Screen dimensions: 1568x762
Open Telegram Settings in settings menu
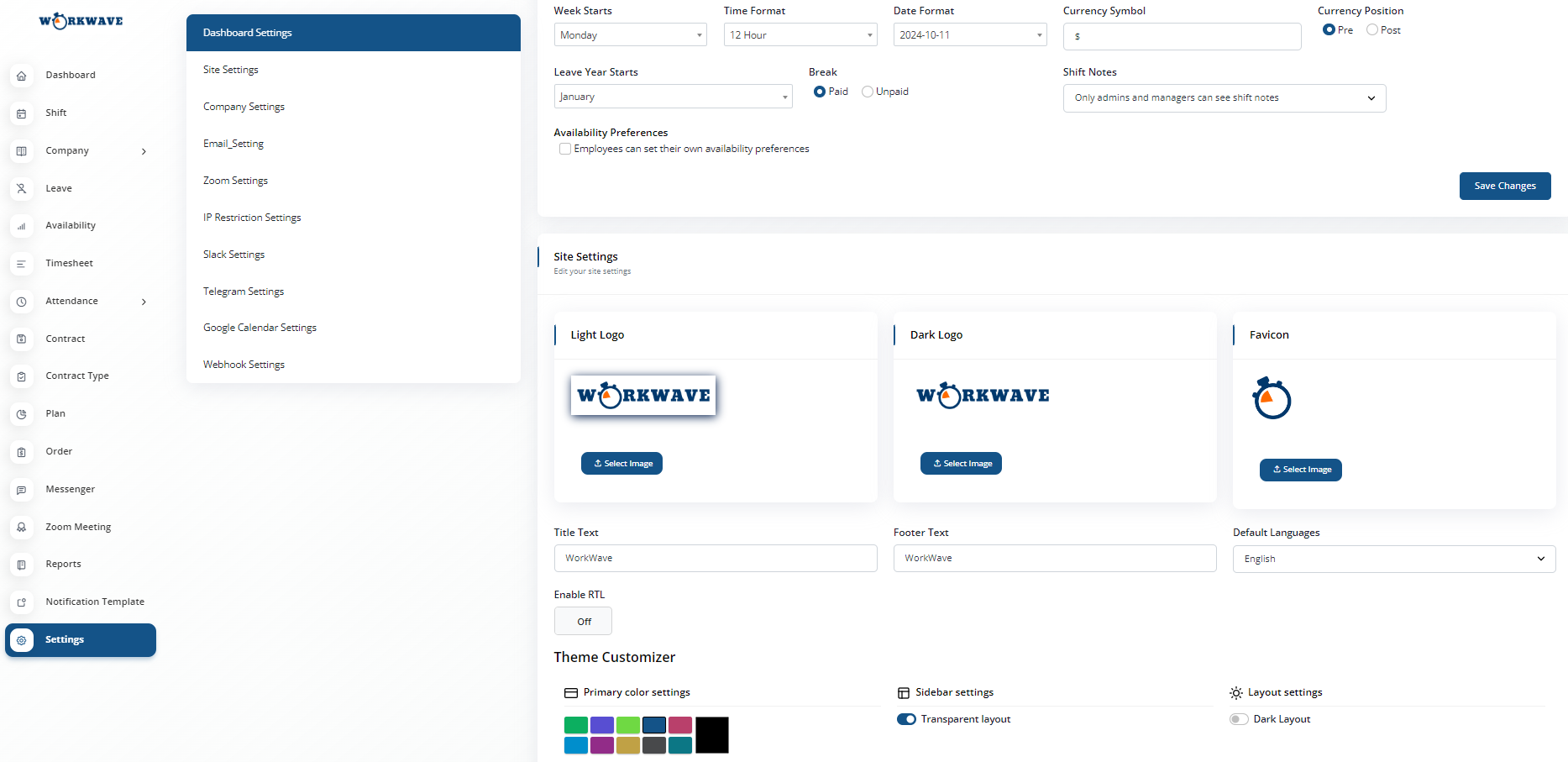(354, 292)
